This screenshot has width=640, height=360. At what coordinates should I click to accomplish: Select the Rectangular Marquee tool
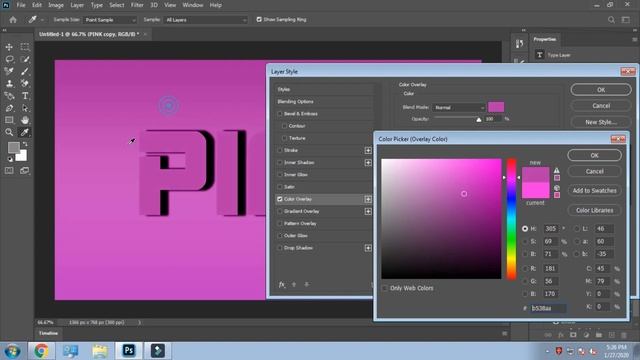click(x=25, y=47)
